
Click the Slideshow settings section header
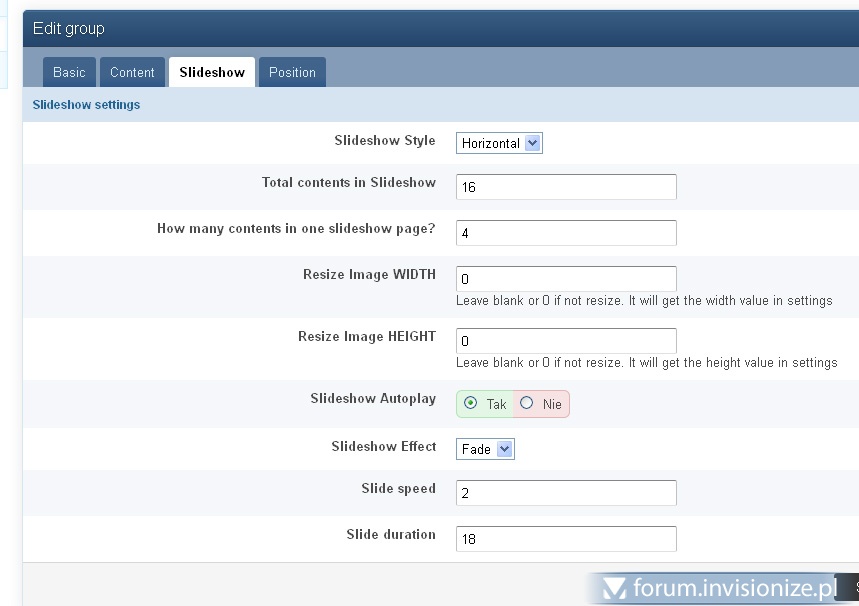point(86,104)
